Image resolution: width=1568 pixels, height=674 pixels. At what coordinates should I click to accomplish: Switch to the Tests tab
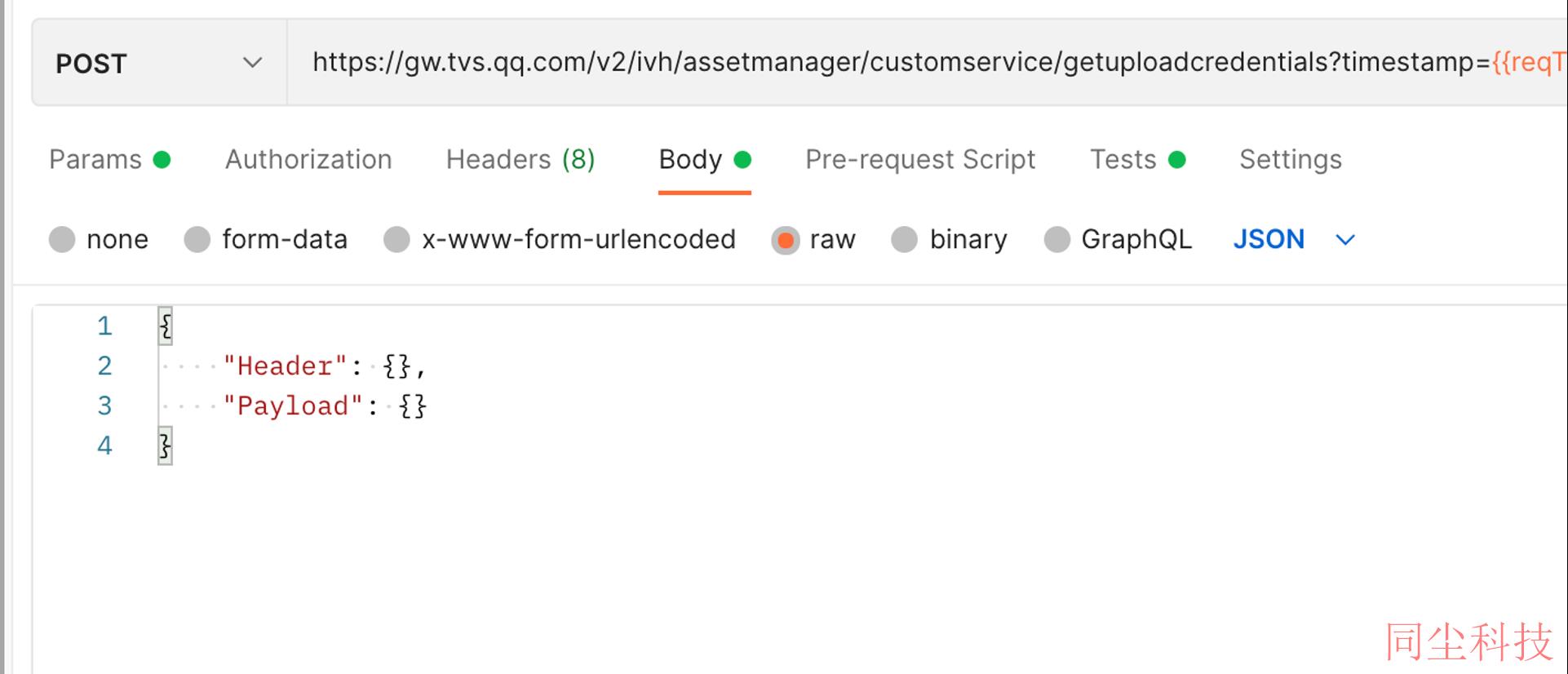point(1138,159)
